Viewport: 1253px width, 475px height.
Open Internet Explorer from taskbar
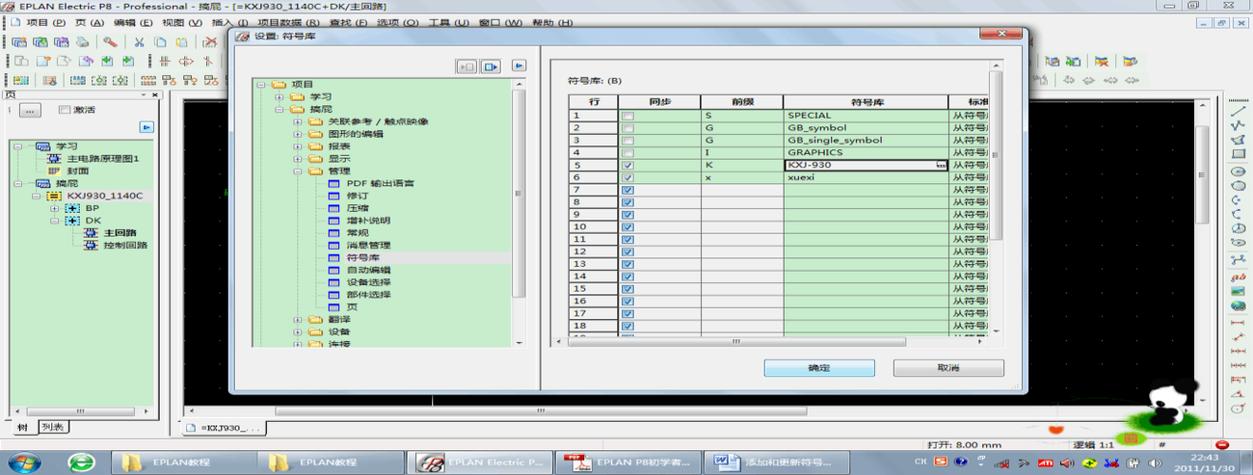coord(81,462)
